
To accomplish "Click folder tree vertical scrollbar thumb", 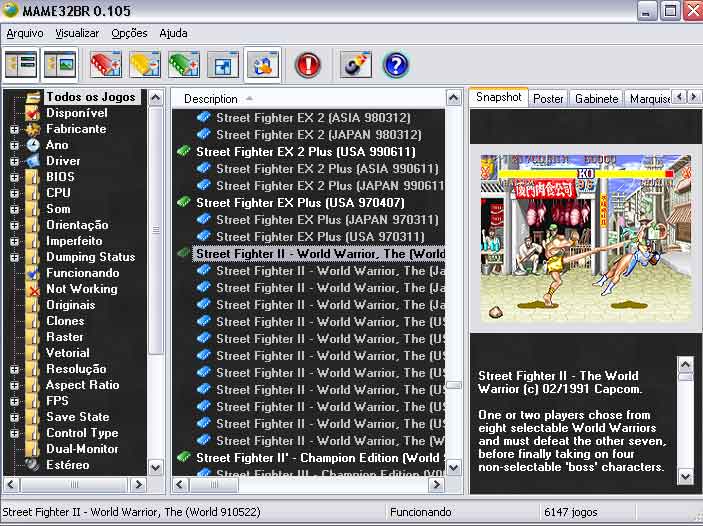I will pyautogui.click(x=156, y=230).
